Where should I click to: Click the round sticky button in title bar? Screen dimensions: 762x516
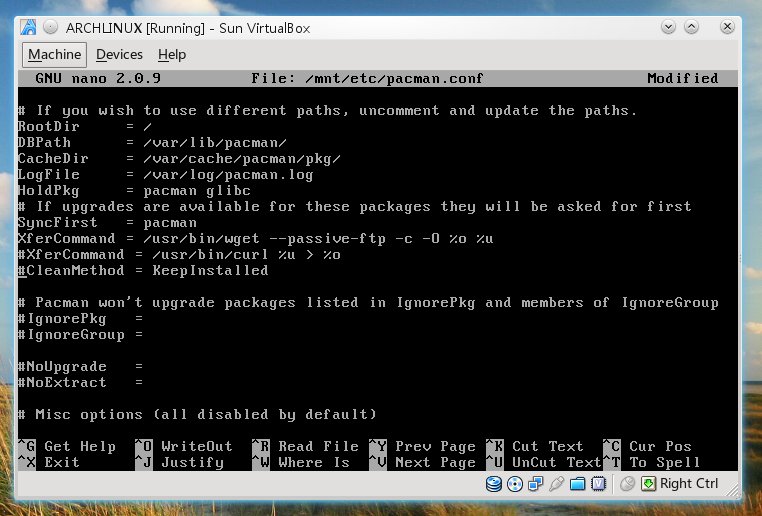(51, 27)
